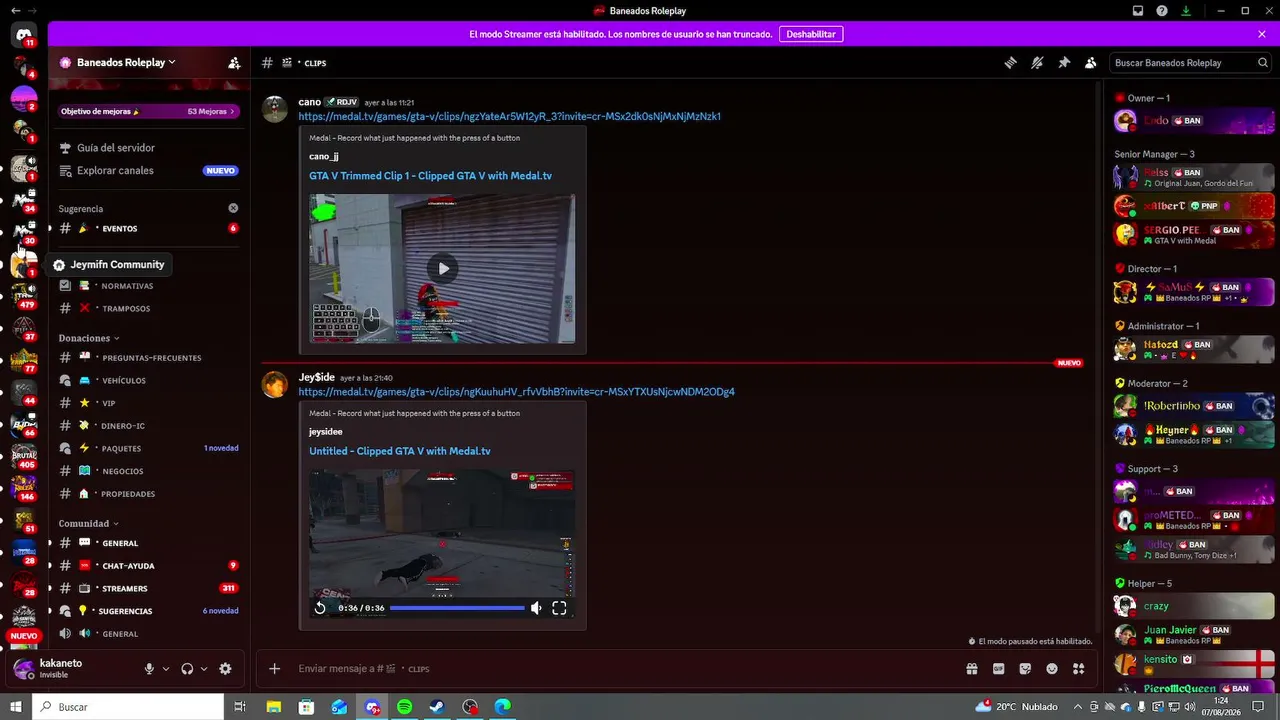Click the Buscar Baneados Roleplay search field
Screen dimensions: 1280x720
point(1190,63)
